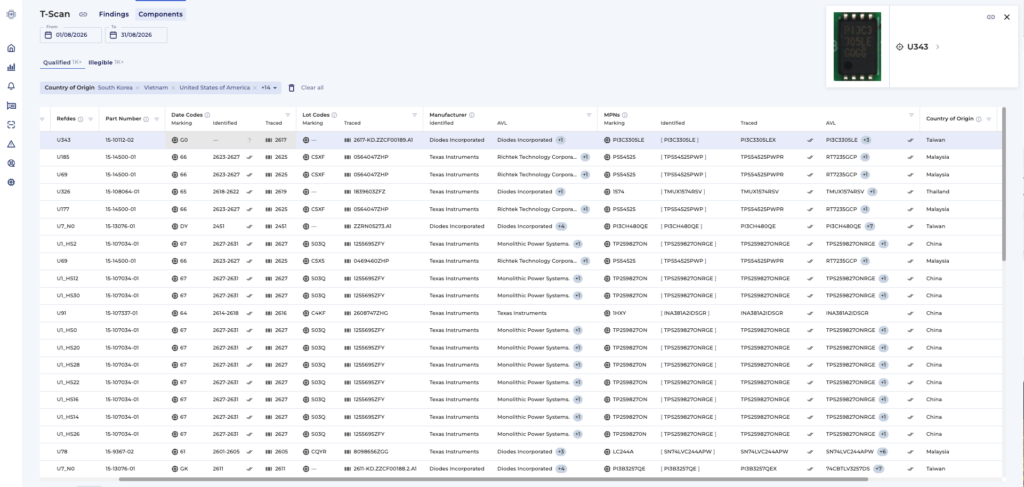Viewport: 1024px width, 487px height.
Task: Remove the United States of America filter
Action: (255, 87)
